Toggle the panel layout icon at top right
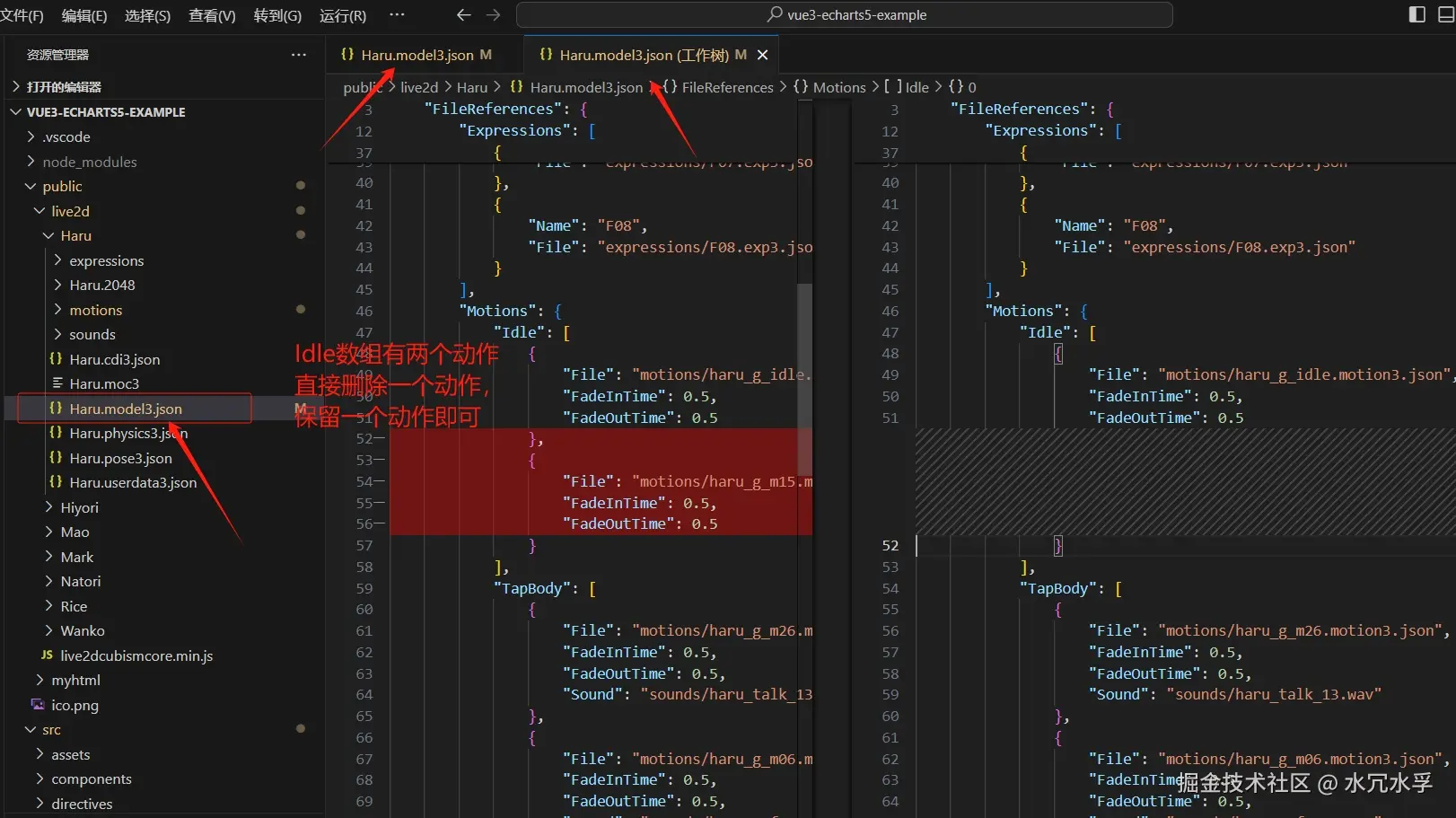Image resolution: width=1456 pixels, height=818 pixels. click(1446, 14)
